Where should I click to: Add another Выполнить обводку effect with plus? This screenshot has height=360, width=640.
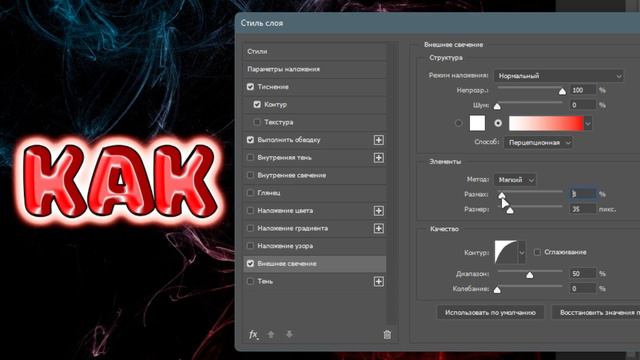pos(379,140)
